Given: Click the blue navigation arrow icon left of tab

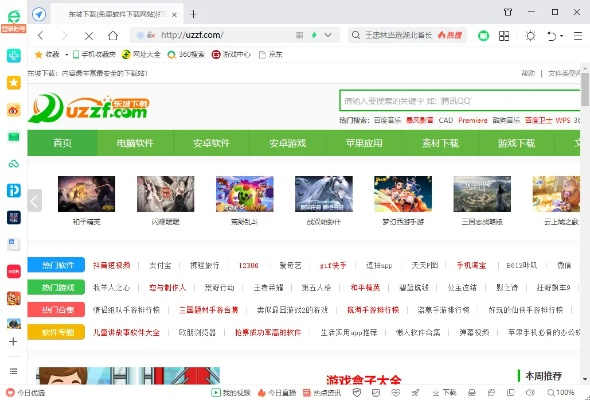Looking at the screenshot, I should [39, 15].
